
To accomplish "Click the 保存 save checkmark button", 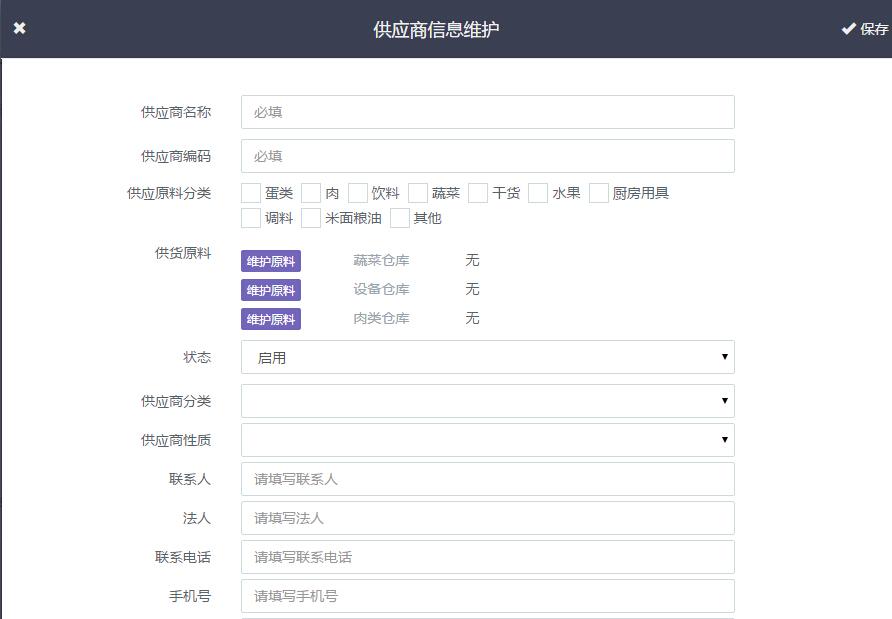I will pos(864,29).
